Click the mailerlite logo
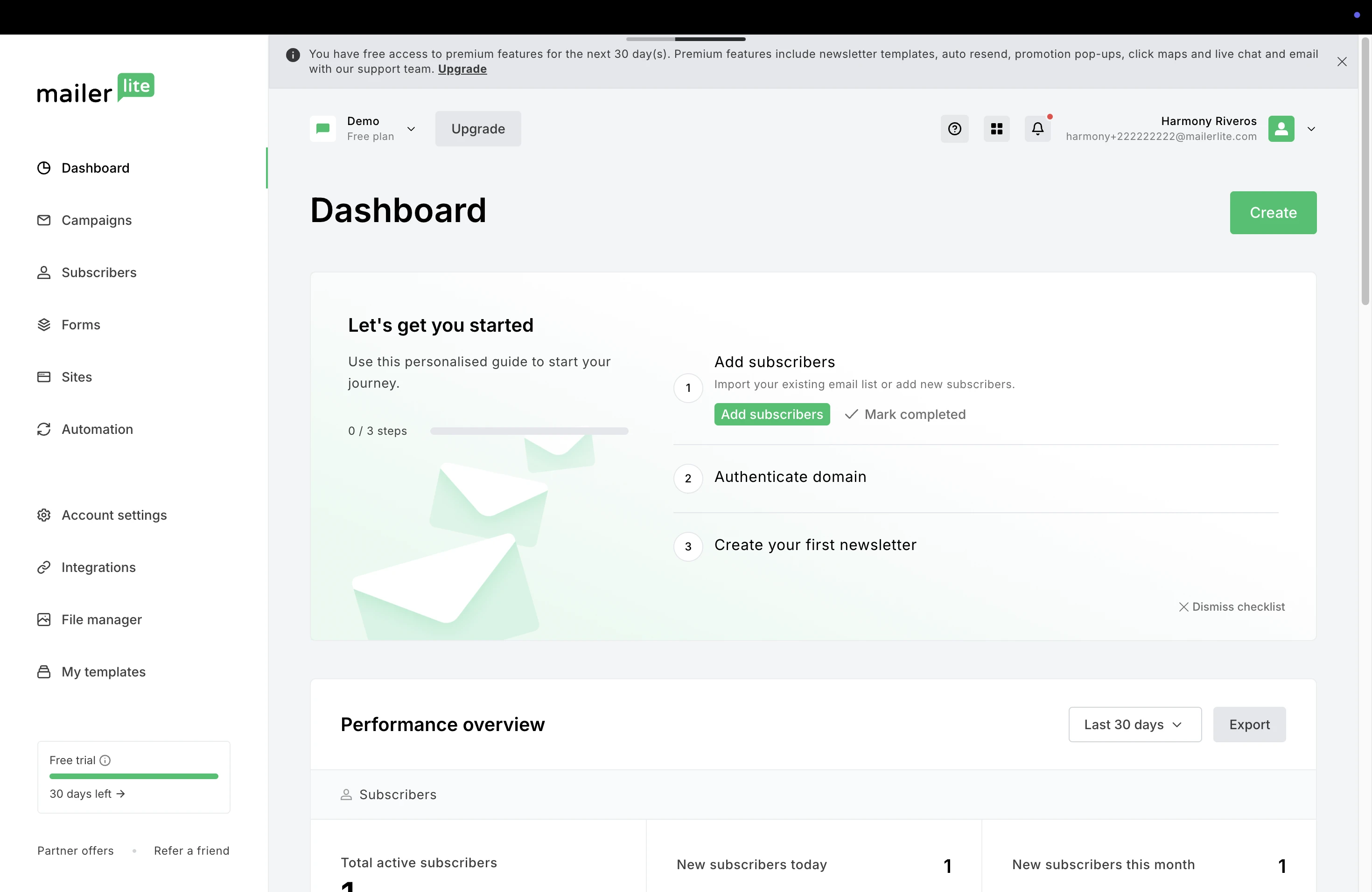The image size is (1372, 892). (96, 89)
